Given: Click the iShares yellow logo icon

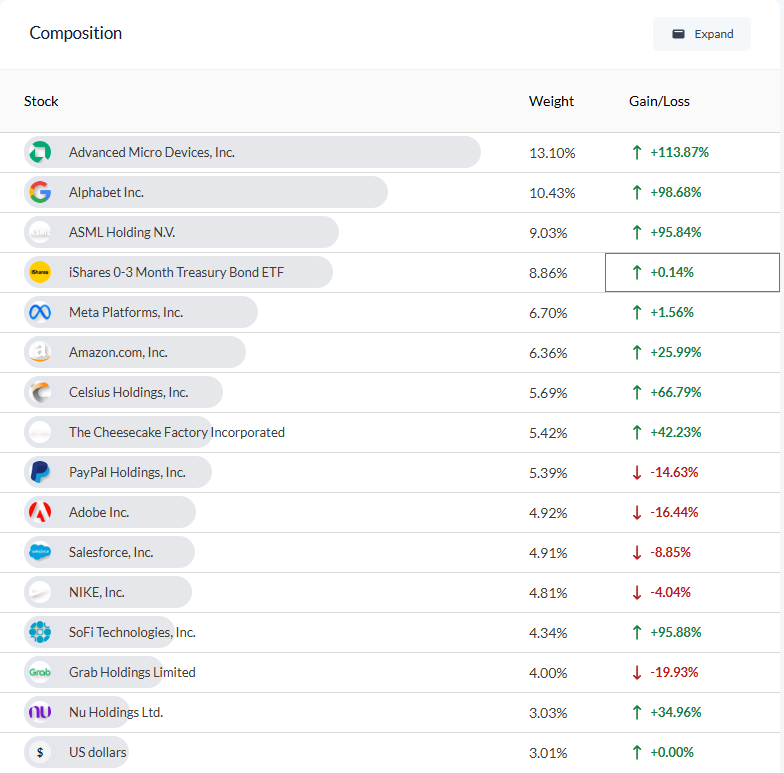Looking at the screenshot, I should (40, 272).
